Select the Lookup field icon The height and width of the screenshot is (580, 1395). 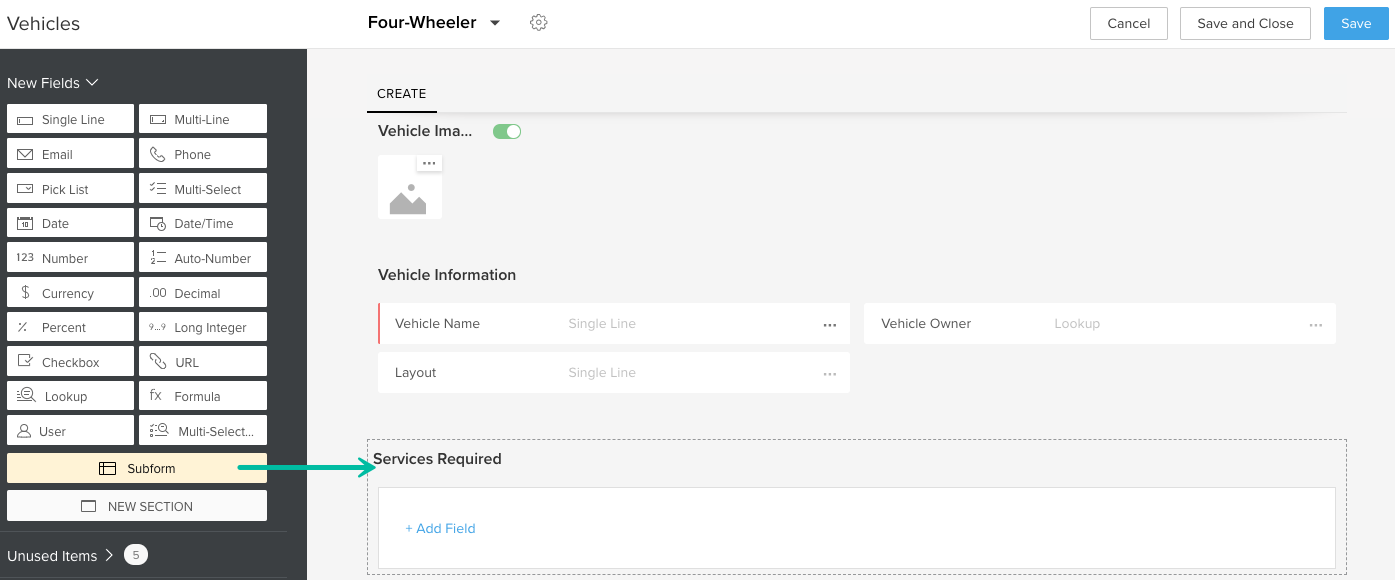point(26,396)
